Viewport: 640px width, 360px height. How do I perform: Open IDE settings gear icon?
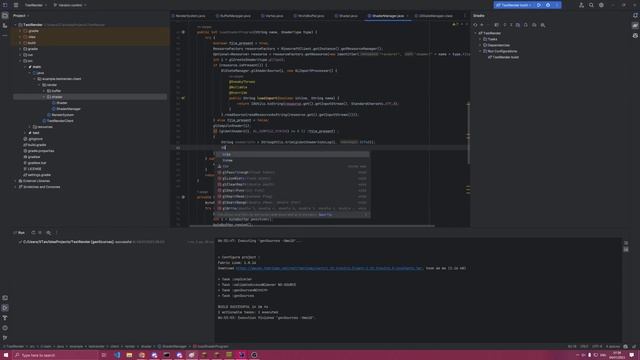[x=601, y=5]
